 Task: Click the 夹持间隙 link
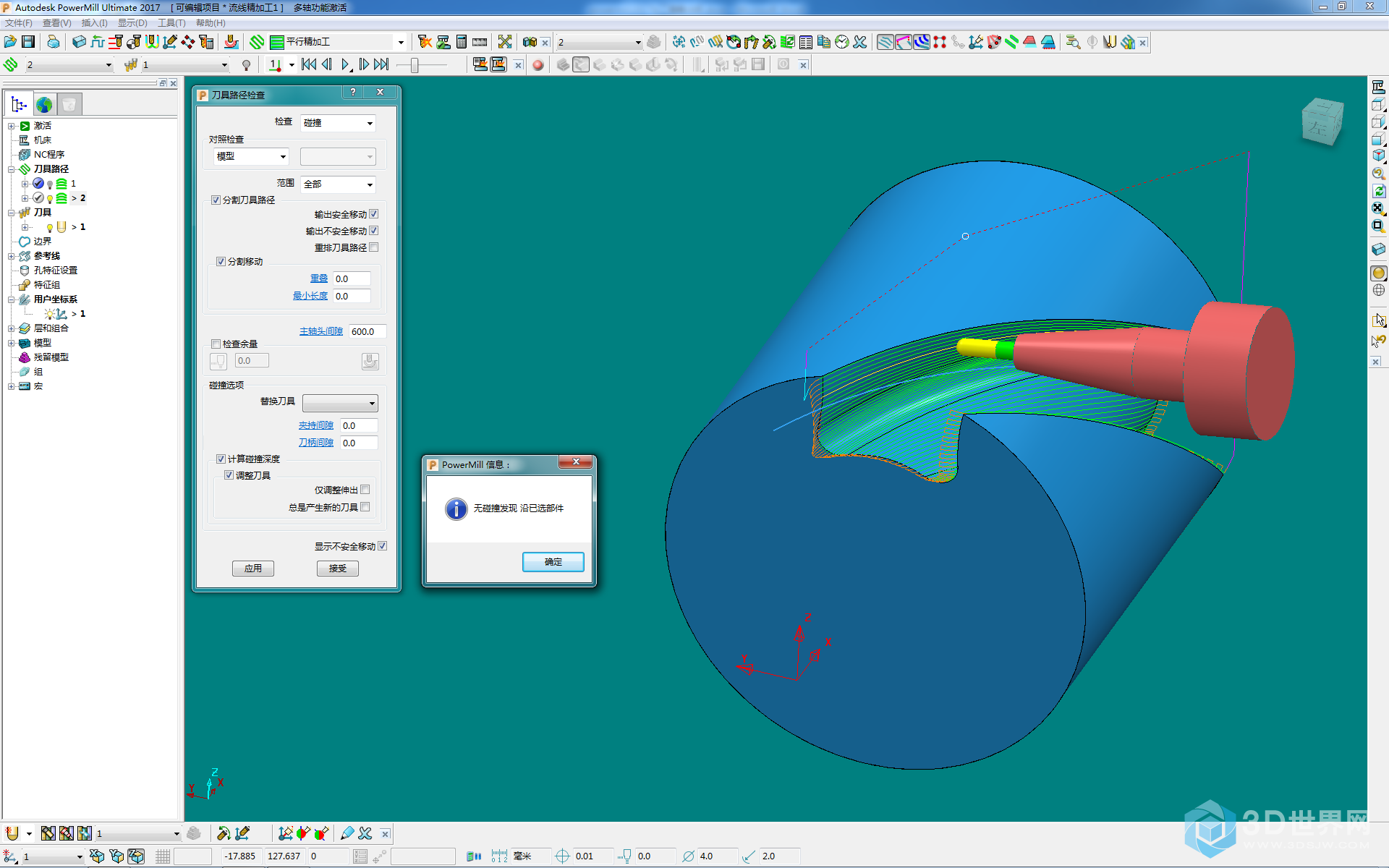coord(316,425)
